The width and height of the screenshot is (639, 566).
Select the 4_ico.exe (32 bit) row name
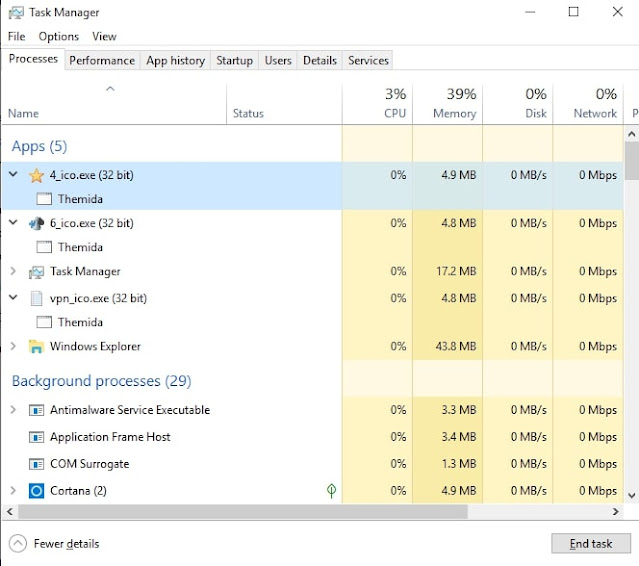click(x=92, y=175)
